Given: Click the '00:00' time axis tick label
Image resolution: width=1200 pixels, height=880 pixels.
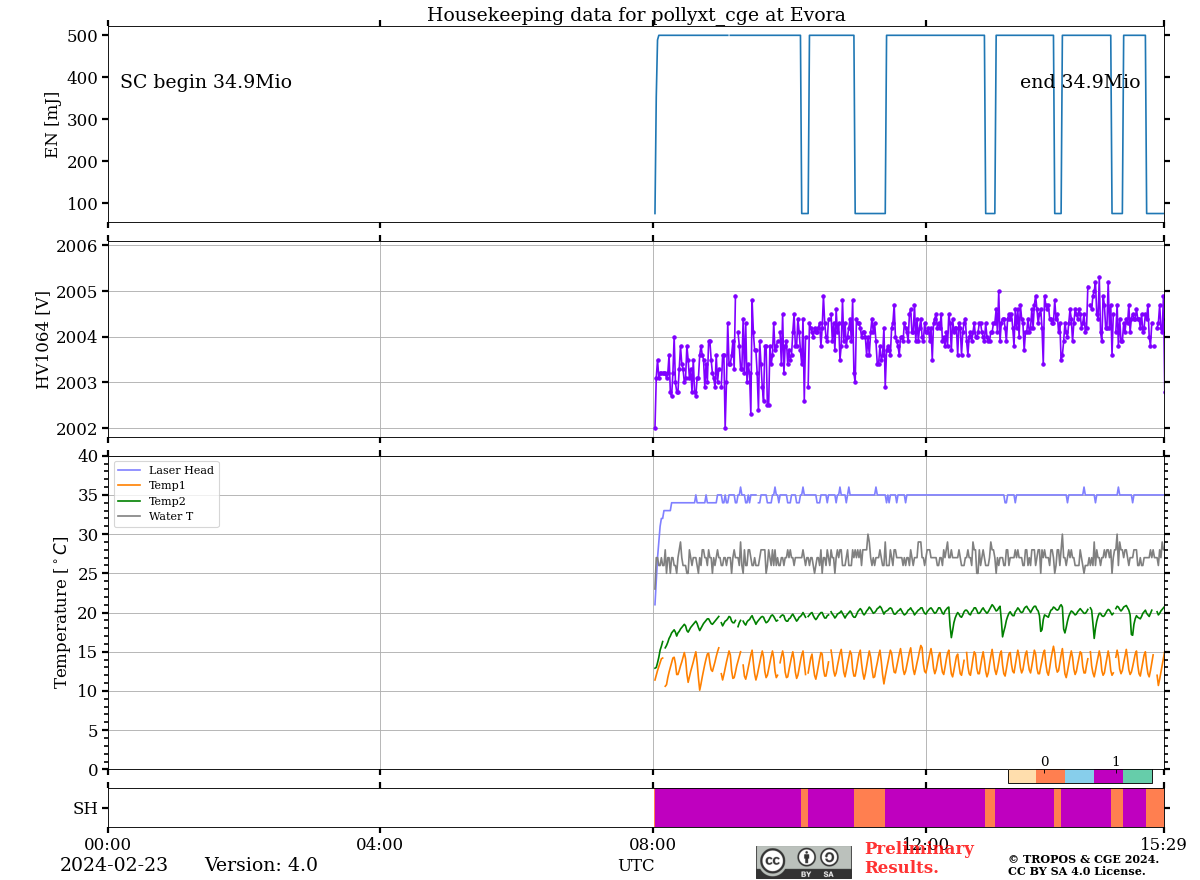Looking at the screenshot, I should click(x=107, y=845).
